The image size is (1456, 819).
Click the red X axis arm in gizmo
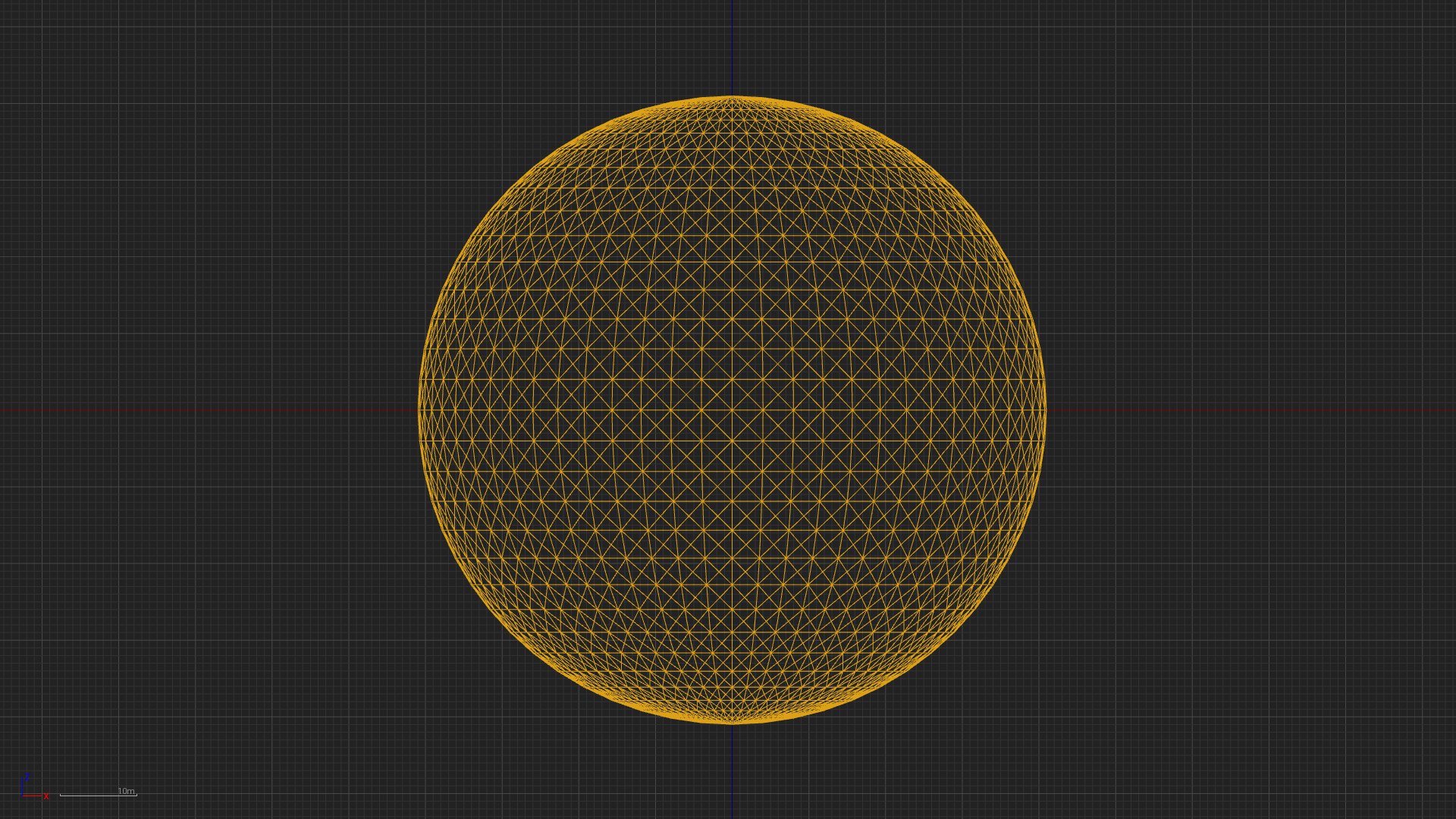click(33, 795)
